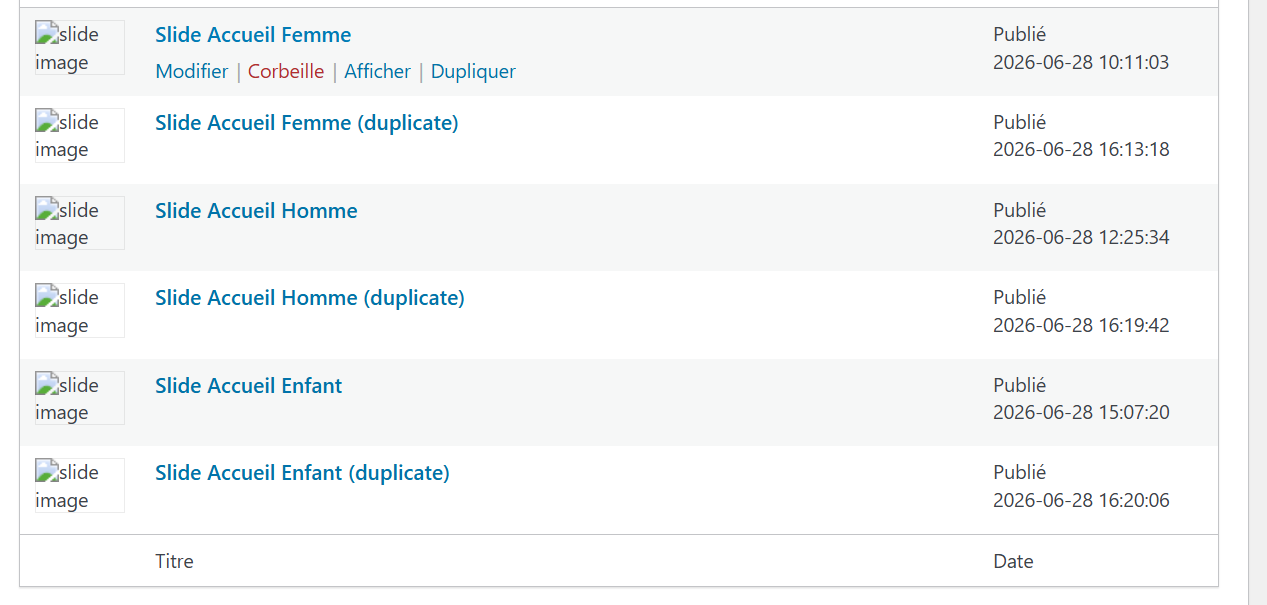Click thumbnail of Slide Accueil Enfant (duplicate)
The height and width of the screenshot is (605, 1267).
[80, 485]
